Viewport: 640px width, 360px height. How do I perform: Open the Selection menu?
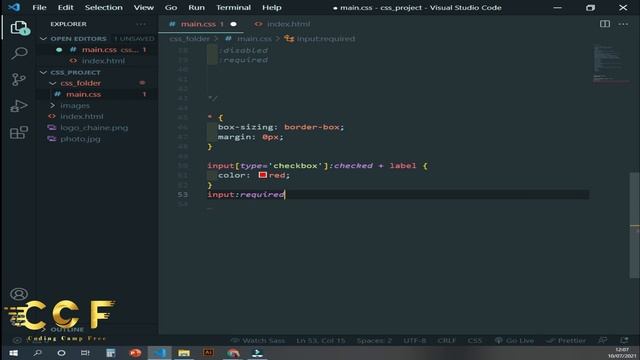click(104, 8)
